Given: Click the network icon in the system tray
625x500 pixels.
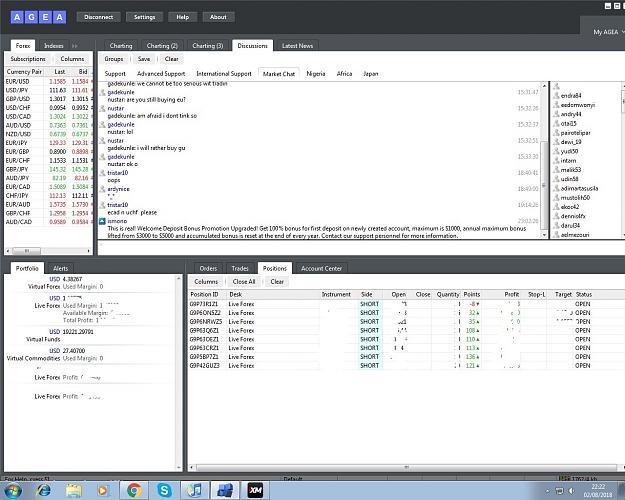Looking at the screenshot, I should point(560,490).
